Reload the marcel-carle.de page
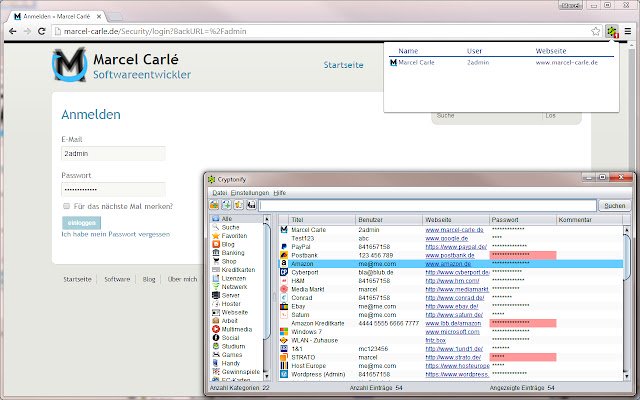Image resolution: width=640 pixels, height=400 pixels. pos(41,31)
